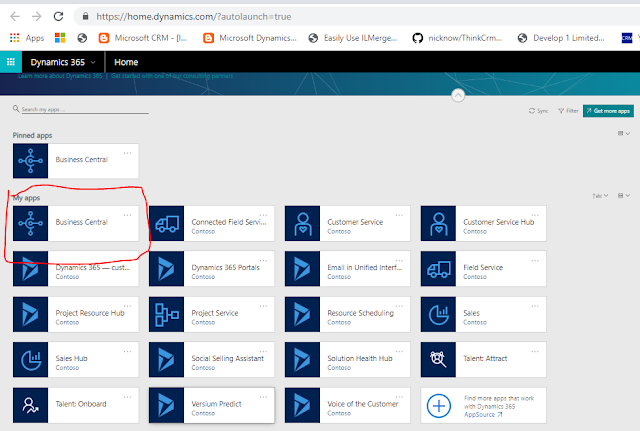Image resolution: width=640 pixels, height=431 pixels.
Task: Click the site lock icon in address bar
Action: click(x=85, y=16)
